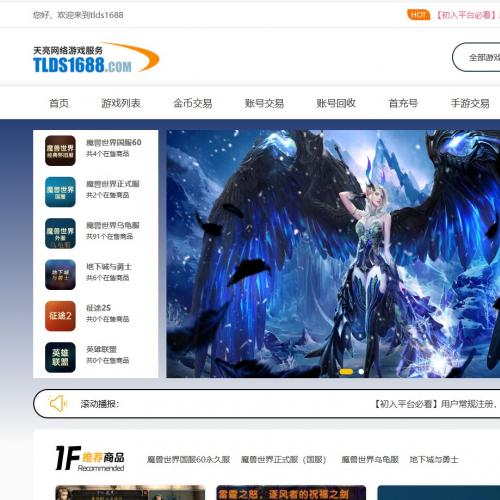The width and height of the screenshot is (500, 500).
Task: Click the orange HOT badge
Action: click(418, 15)
